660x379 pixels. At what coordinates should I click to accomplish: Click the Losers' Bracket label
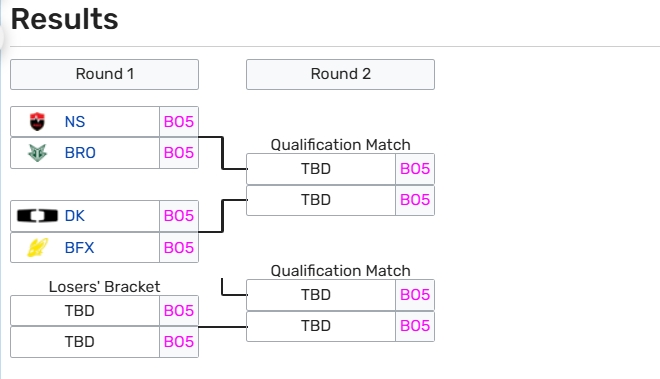(104, 287)
